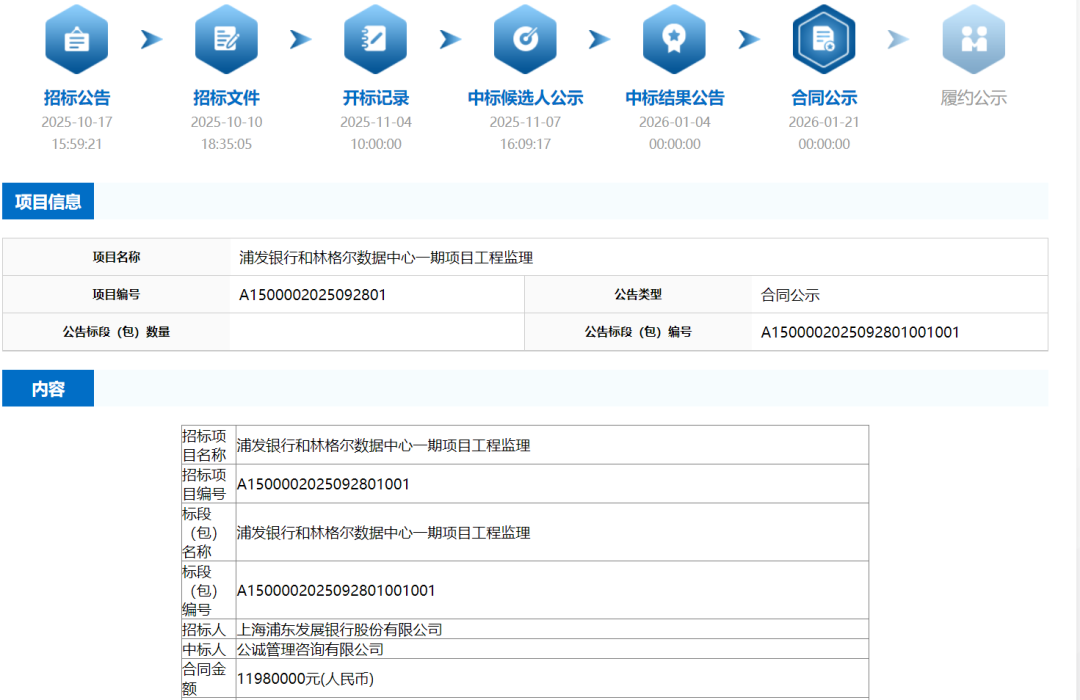Click time 15:59:21 under 招标公告
The image size is (1080, 700).
click(76, 144)
